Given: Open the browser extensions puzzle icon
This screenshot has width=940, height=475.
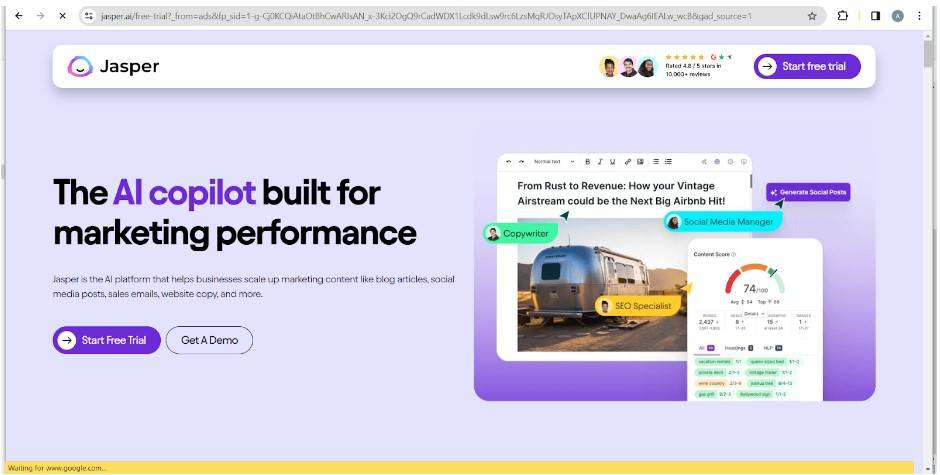Looking at the screenshot, I should 843,16.
